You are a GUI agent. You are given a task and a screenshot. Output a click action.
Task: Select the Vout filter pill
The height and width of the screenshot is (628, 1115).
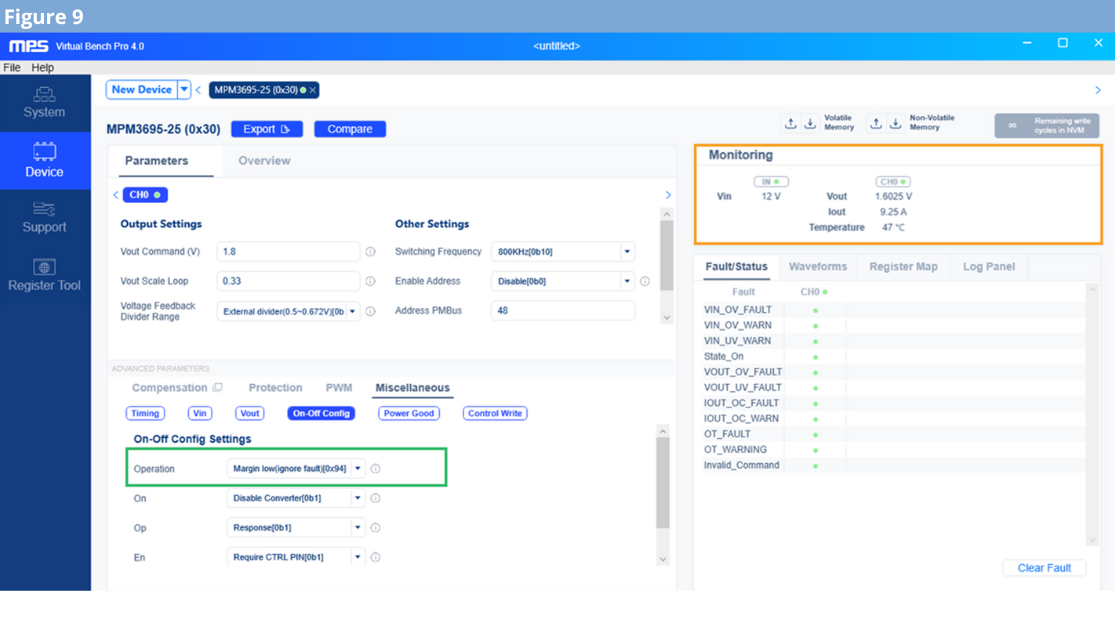coord(250,413)
